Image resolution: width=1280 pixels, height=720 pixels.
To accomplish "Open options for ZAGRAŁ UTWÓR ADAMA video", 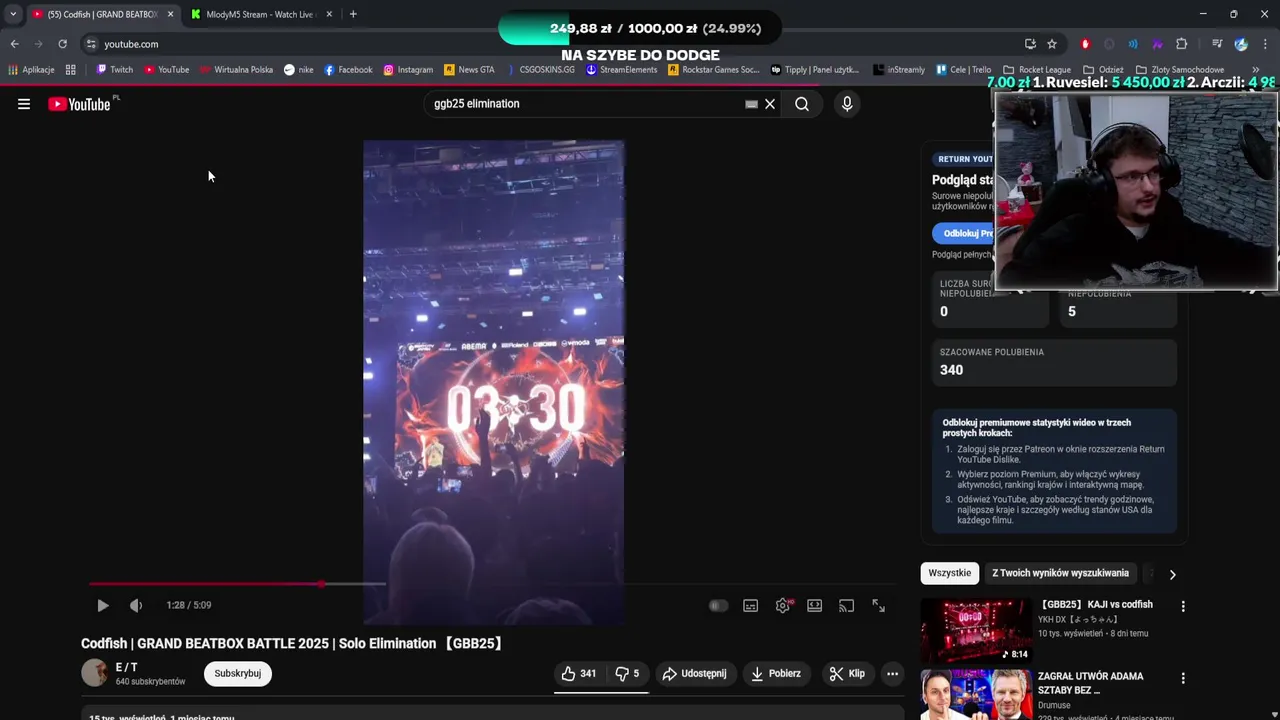I will tap(1183, 678).
